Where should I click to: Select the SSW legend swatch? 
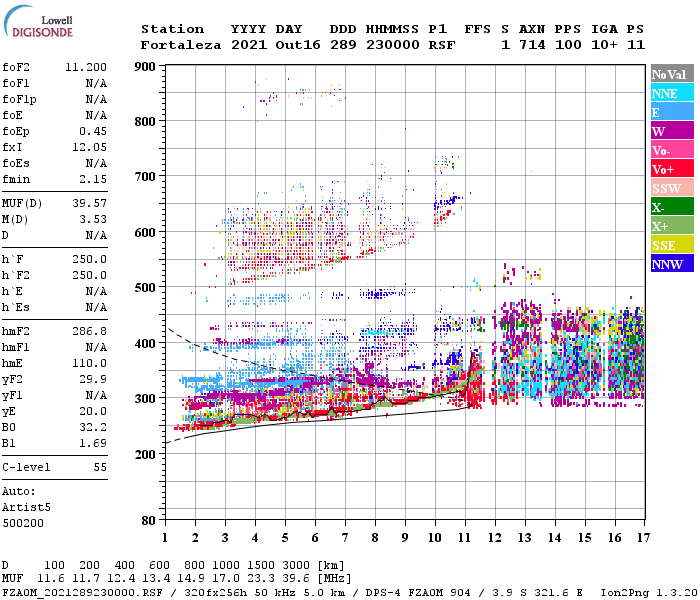(672, 188)
